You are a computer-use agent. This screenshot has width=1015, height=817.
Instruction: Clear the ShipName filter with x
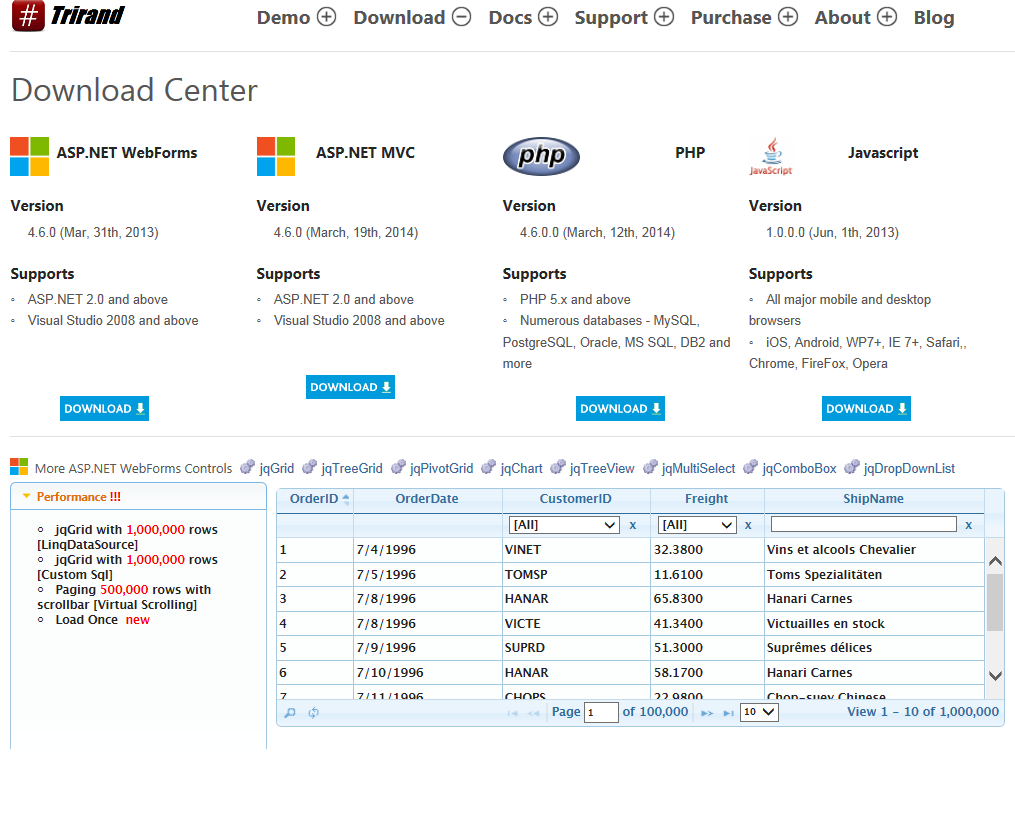pyautogui.click(x=968, y=525)
